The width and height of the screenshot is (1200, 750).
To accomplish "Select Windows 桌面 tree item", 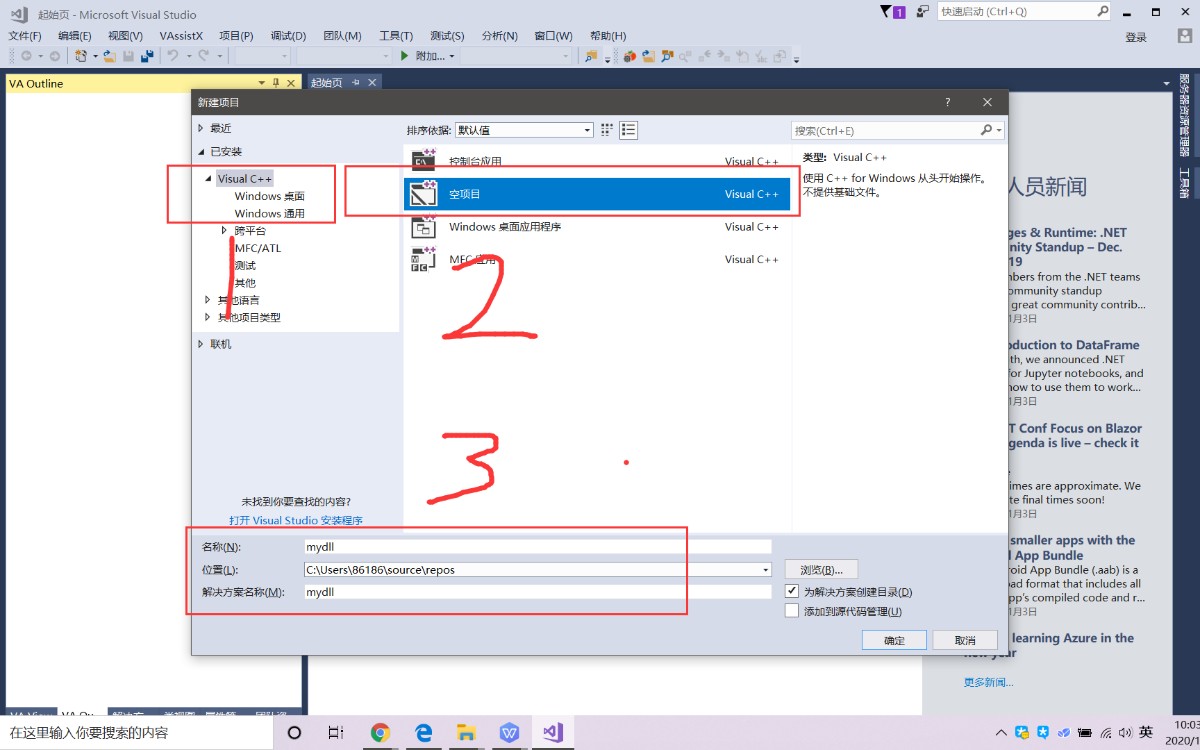I will click(270, 196).
